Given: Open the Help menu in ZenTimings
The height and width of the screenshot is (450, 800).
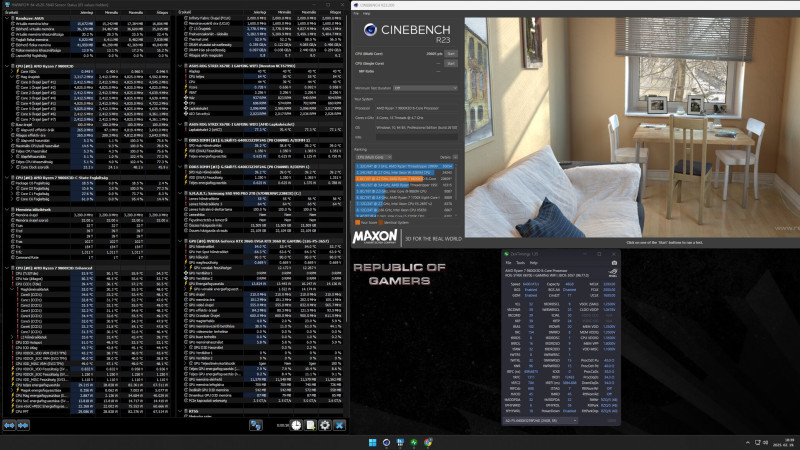Looking at the screenshot, I should point(533,263).
